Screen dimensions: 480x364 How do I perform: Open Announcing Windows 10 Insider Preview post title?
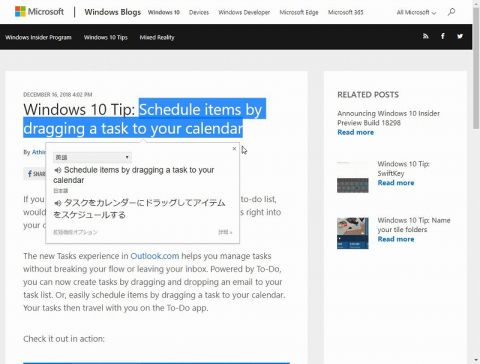(x=388, y=118)
